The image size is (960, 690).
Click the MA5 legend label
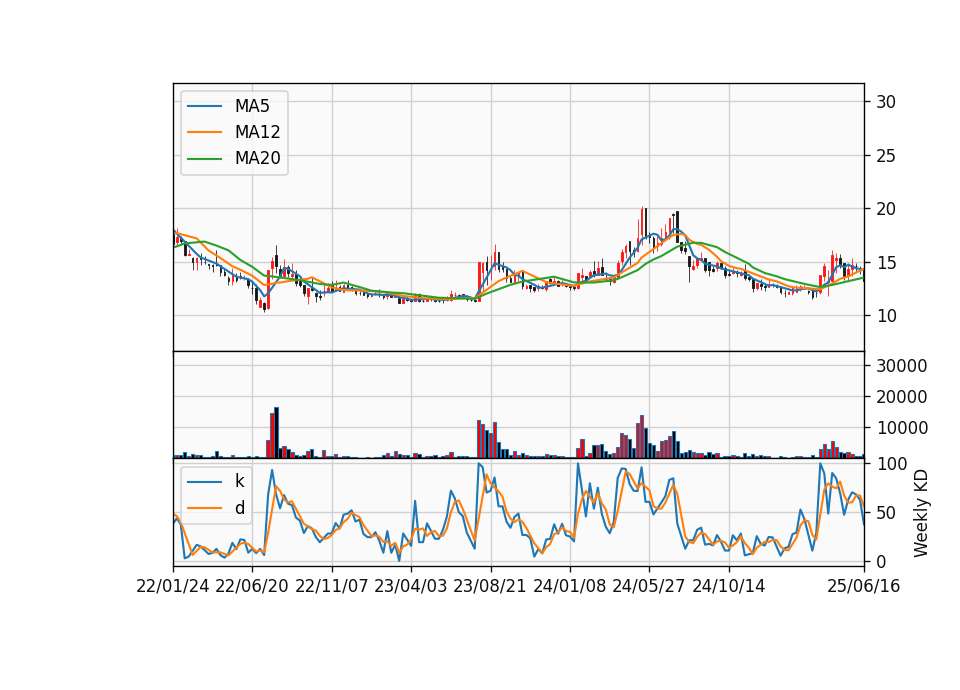(252, 106)
